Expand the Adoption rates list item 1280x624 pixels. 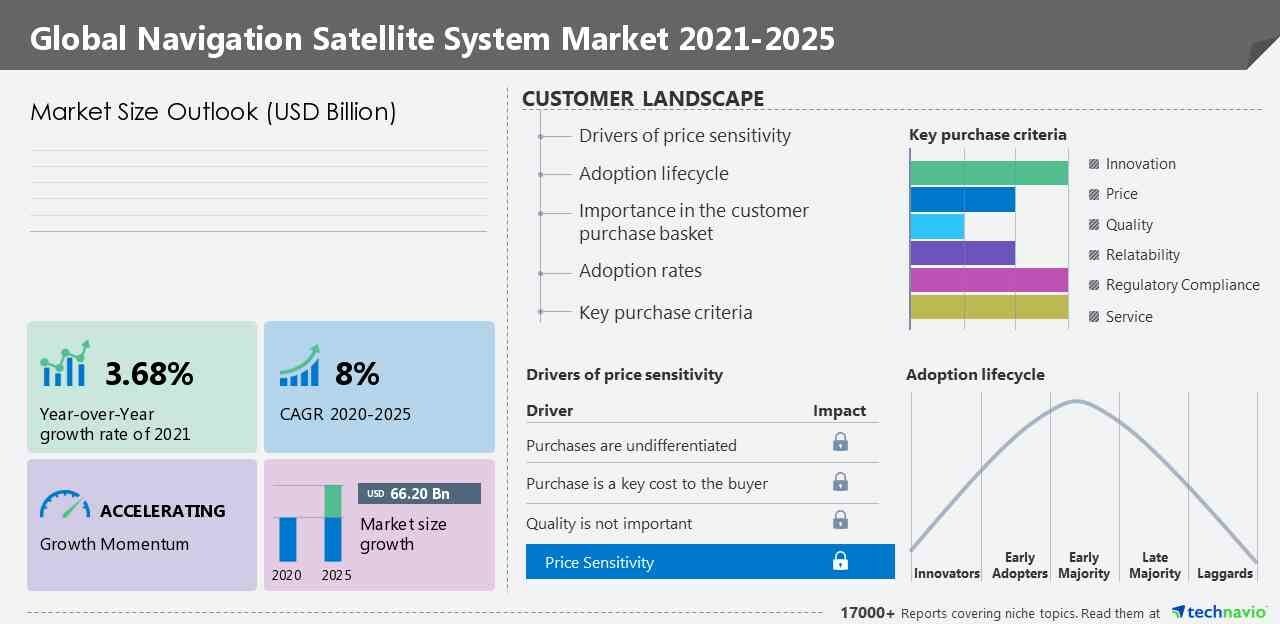[x=640, y=271]
